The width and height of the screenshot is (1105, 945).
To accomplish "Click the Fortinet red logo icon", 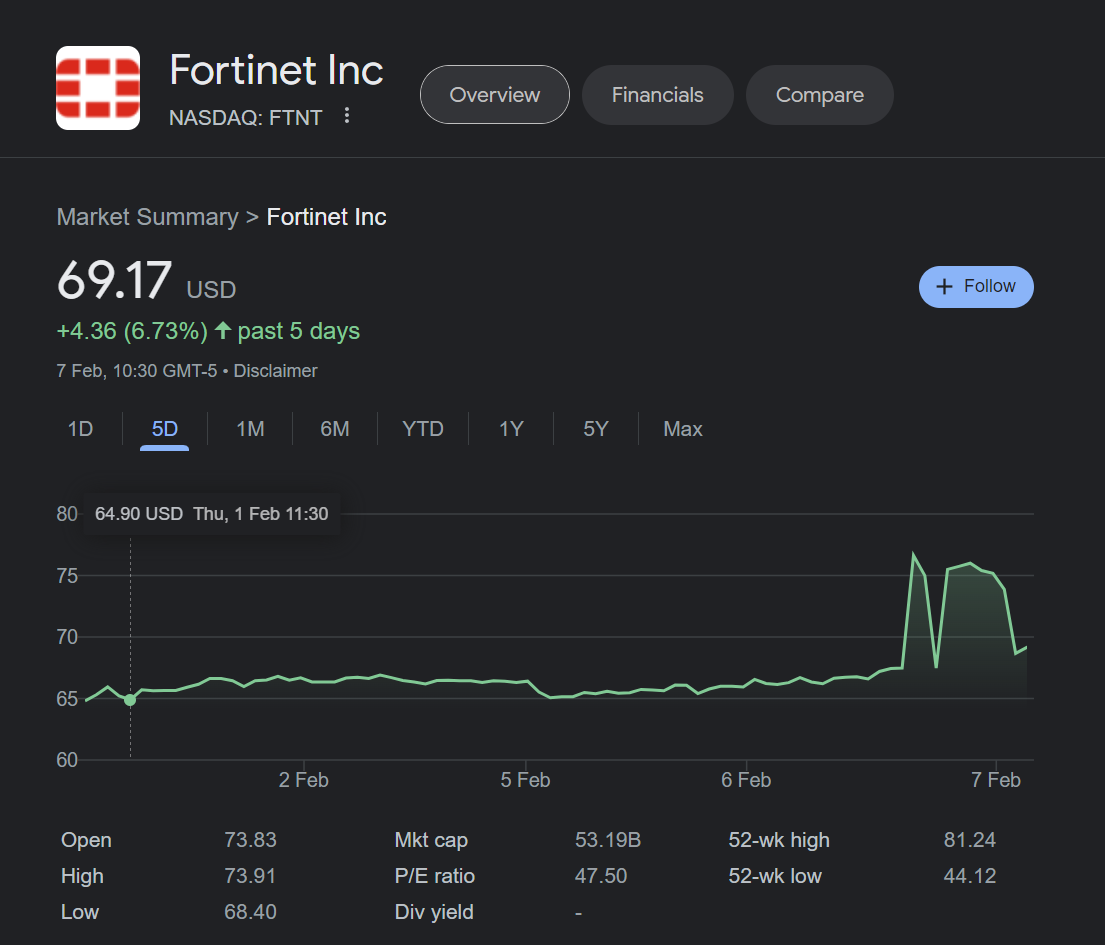I will coord(98,88).
